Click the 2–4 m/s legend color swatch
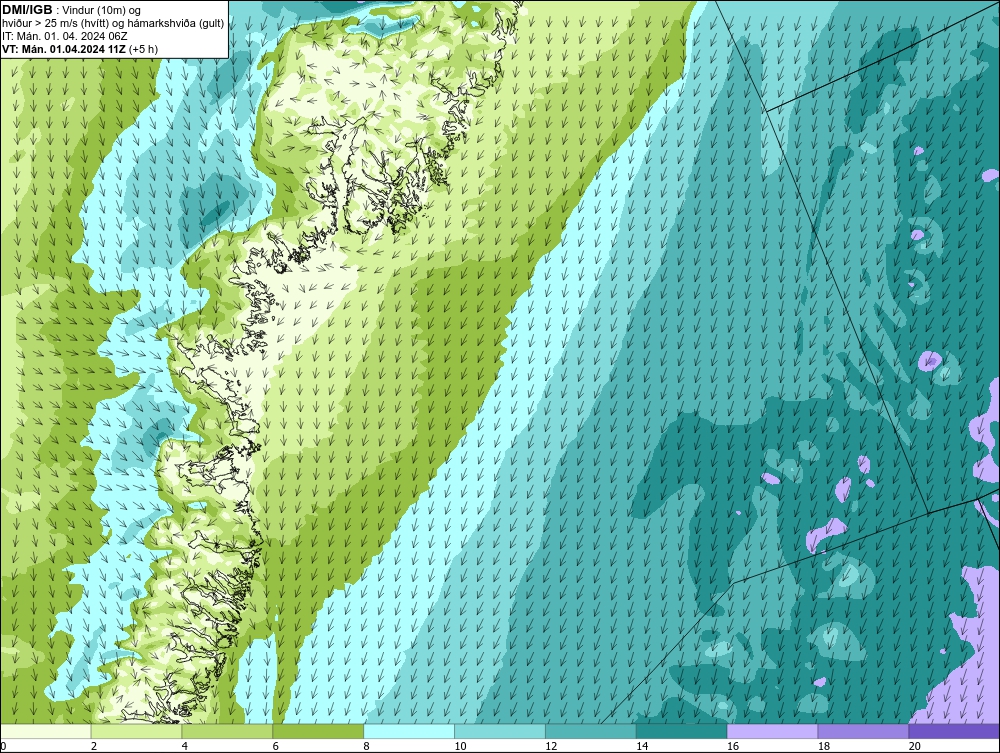Image resolution: width=1000 pixels, height=753 pixels. point(136,731)
